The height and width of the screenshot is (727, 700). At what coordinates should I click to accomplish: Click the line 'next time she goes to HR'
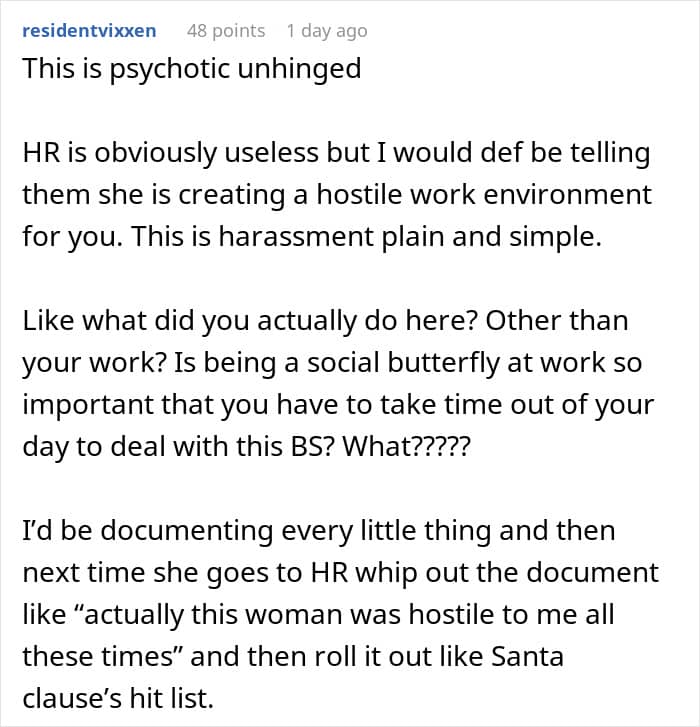coord(340,573)
